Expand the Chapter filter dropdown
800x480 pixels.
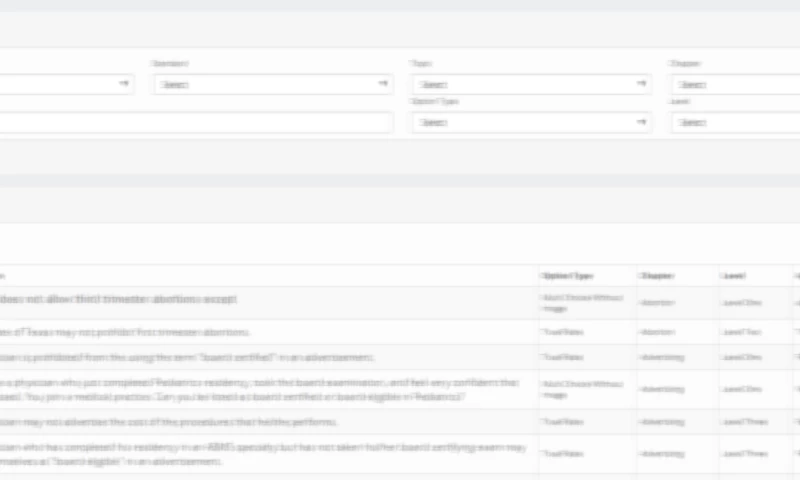(735, 85)
